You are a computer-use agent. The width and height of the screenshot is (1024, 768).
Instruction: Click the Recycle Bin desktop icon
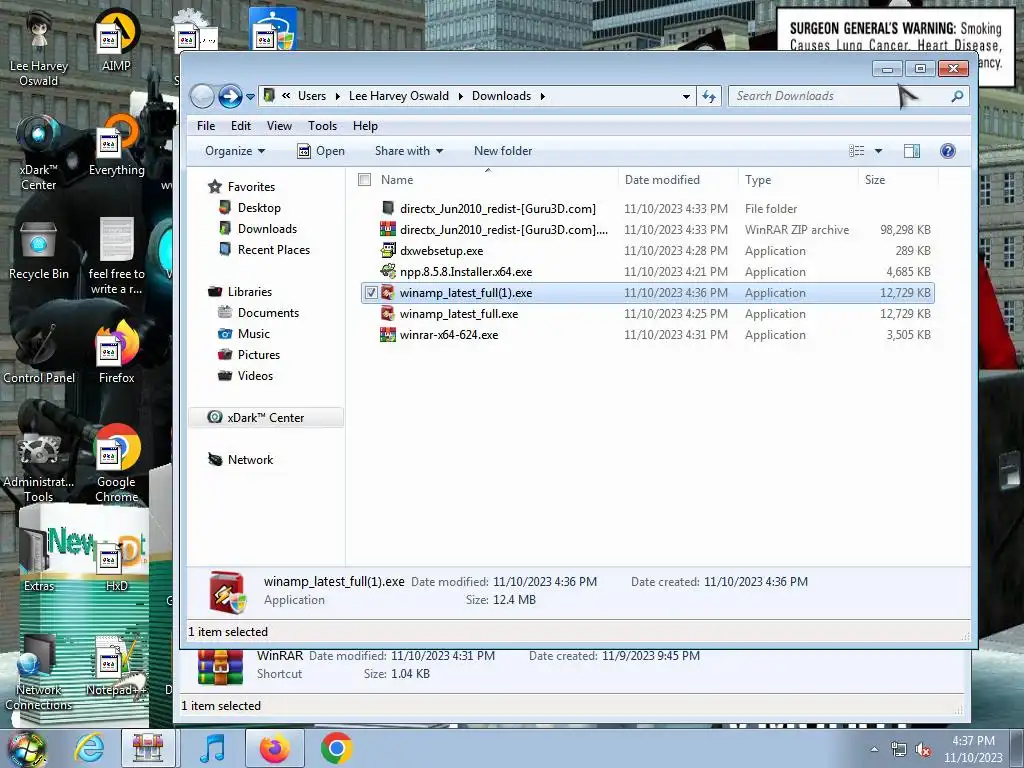point(39,251)
